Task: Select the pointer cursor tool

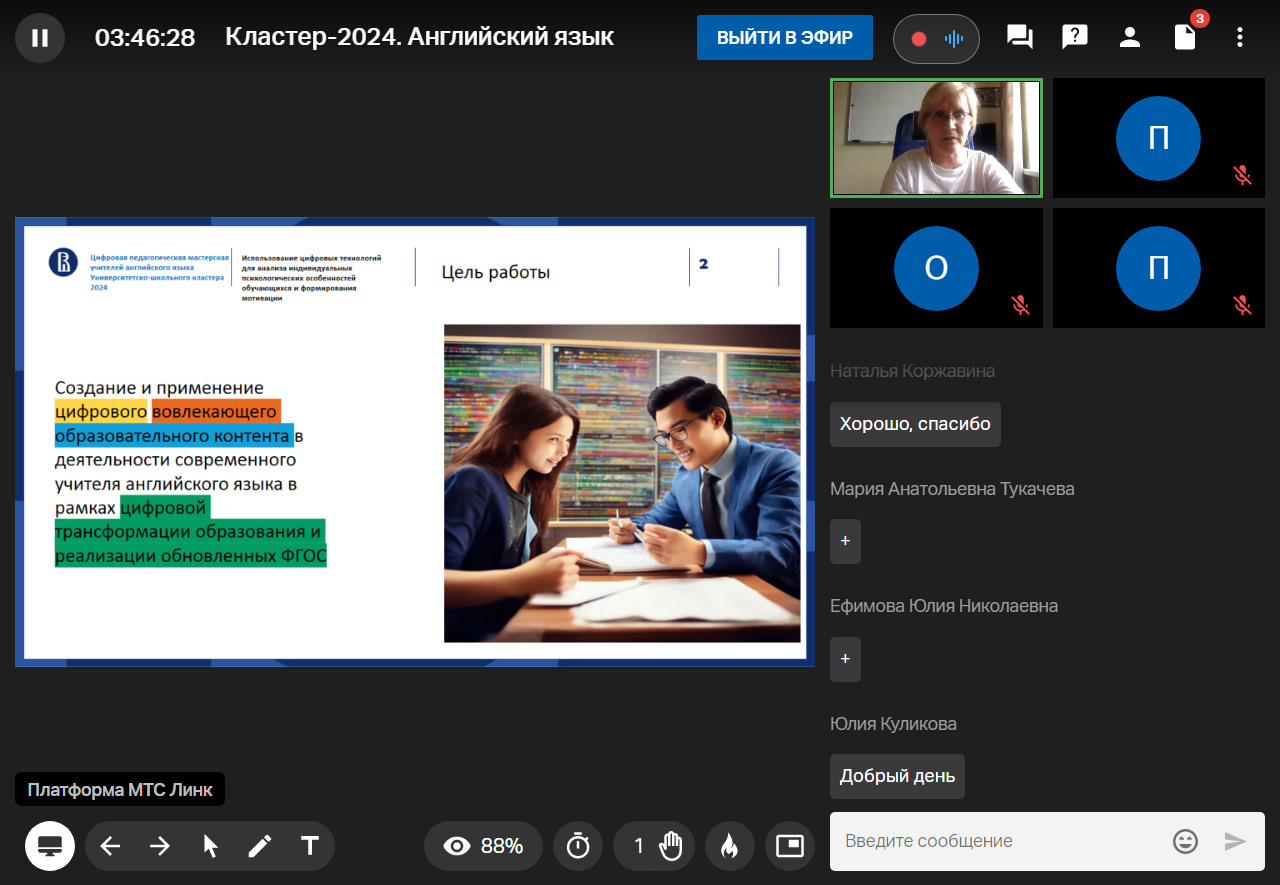Action: (x=210, y=846)
